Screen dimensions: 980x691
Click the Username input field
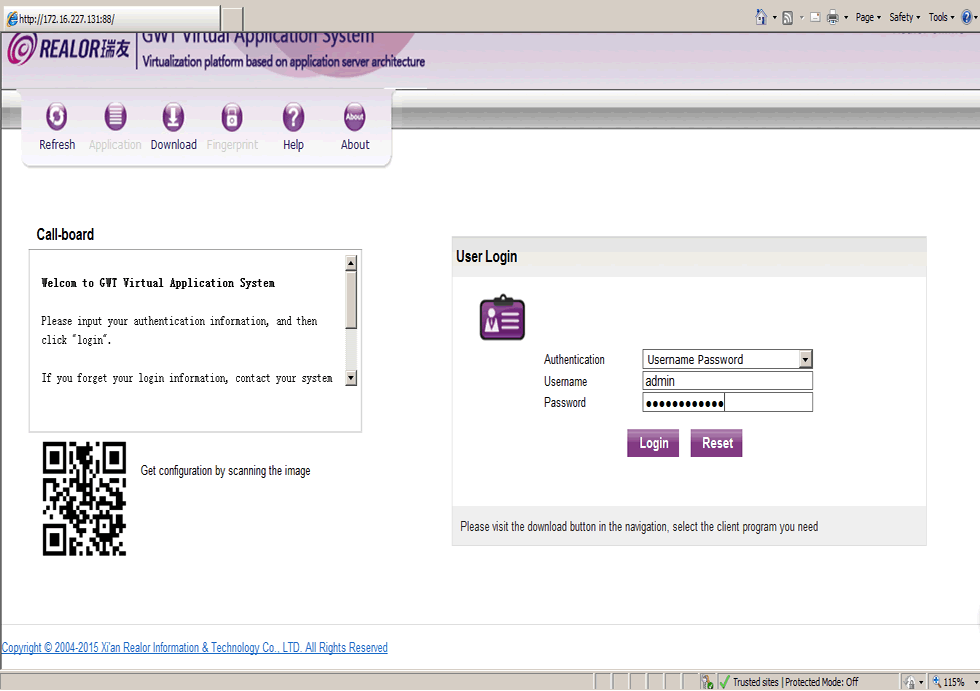pos(727,381)
